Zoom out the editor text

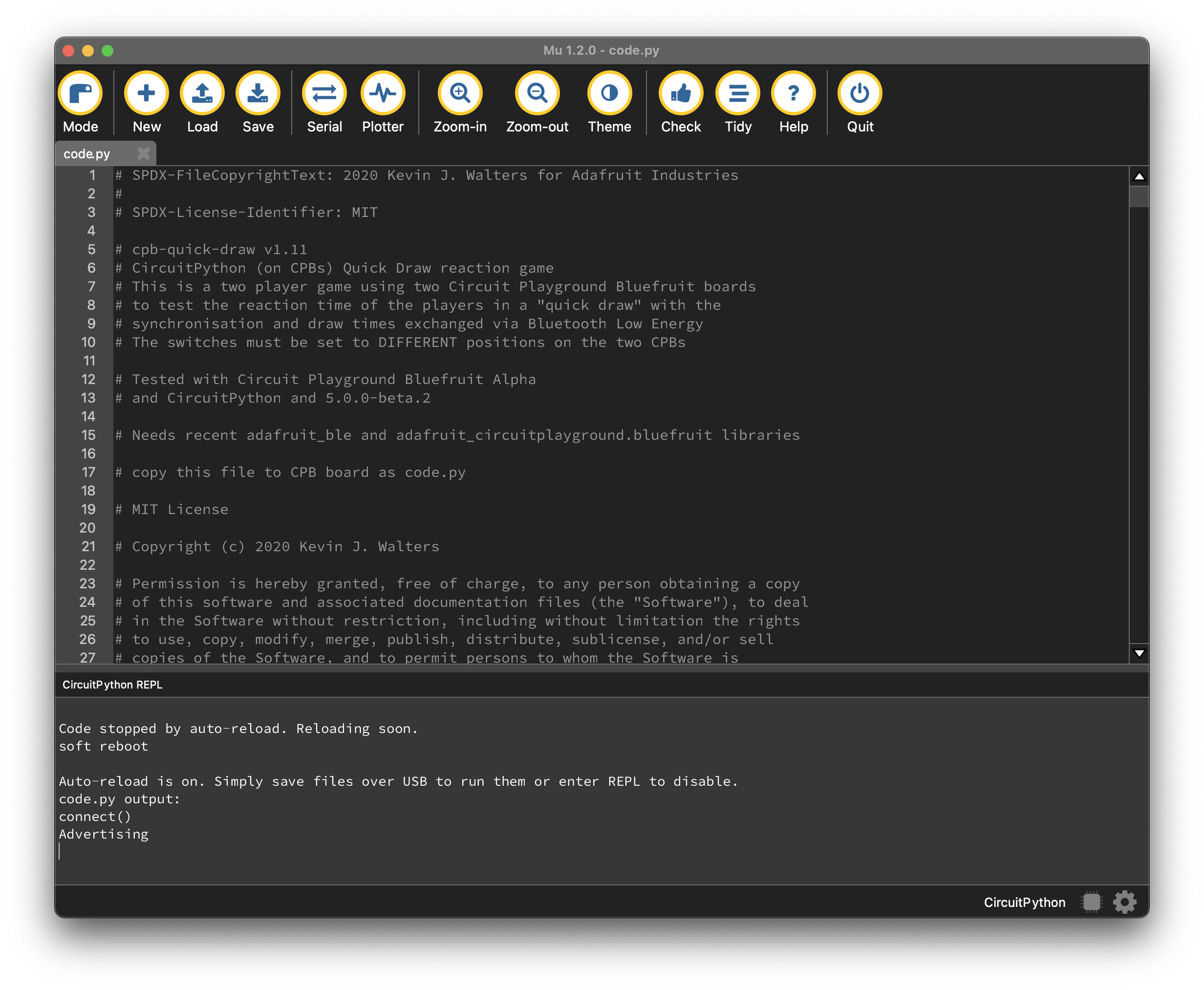pyautogui.click(x=537, y=93)
